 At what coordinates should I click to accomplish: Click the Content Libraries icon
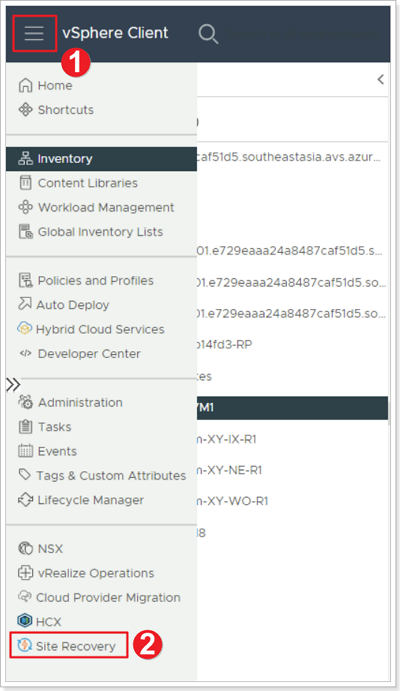[25, 182]
